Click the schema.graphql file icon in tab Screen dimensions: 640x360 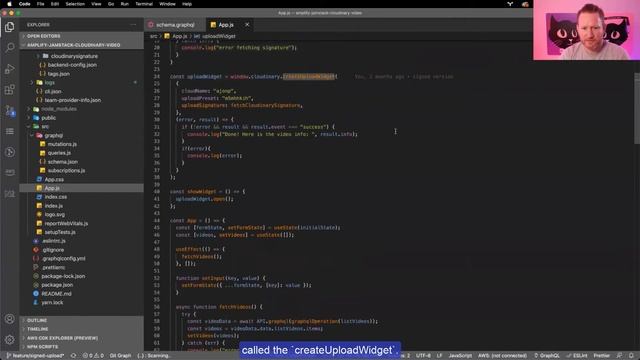click(x=151, y=25)
